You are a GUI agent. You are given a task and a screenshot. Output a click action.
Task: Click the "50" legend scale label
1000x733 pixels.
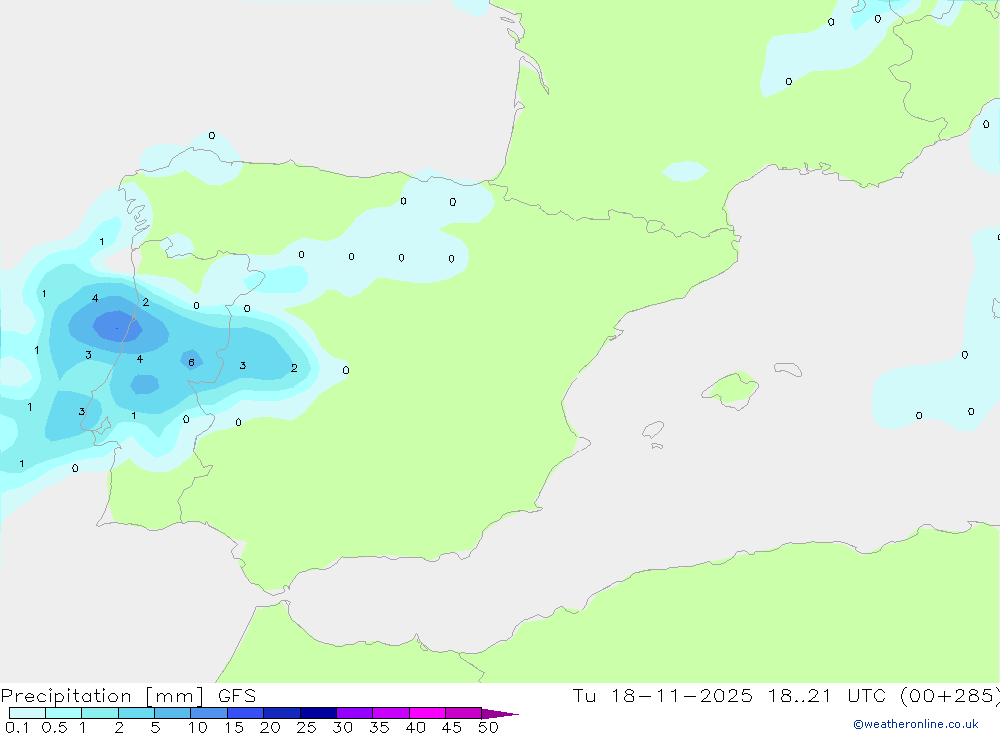pos(488,727)
